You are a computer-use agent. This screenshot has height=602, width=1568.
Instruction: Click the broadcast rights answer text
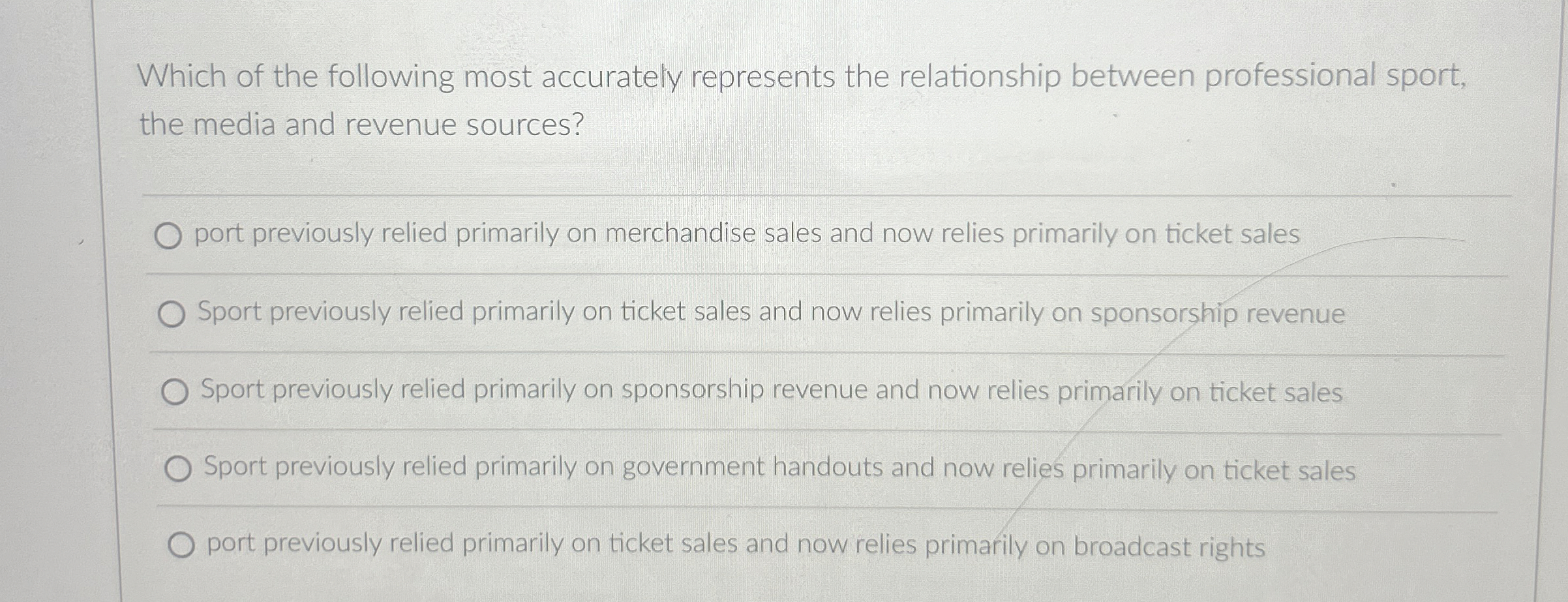[736, 545]
